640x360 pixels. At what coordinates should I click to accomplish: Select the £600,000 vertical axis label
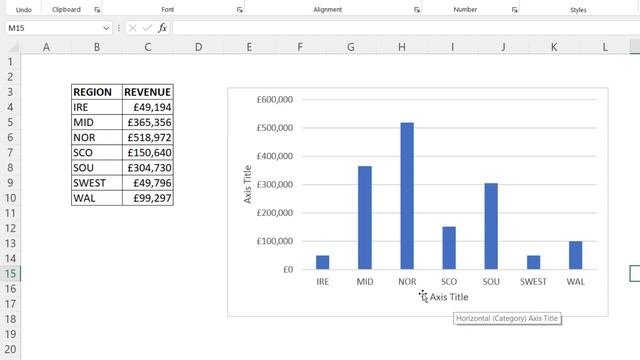click(275, 99)
